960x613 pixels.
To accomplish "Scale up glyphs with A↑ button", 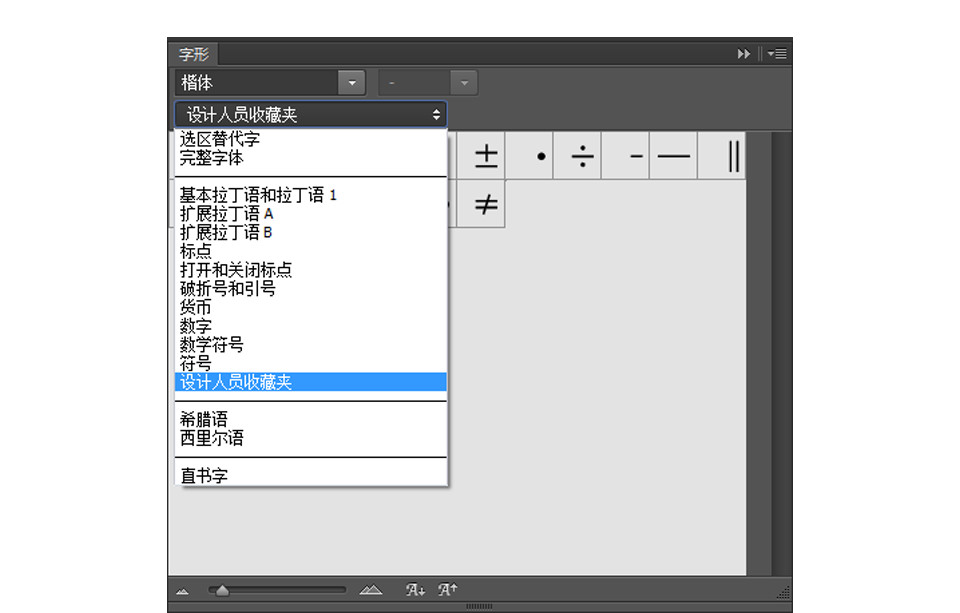I will (448, 590).
